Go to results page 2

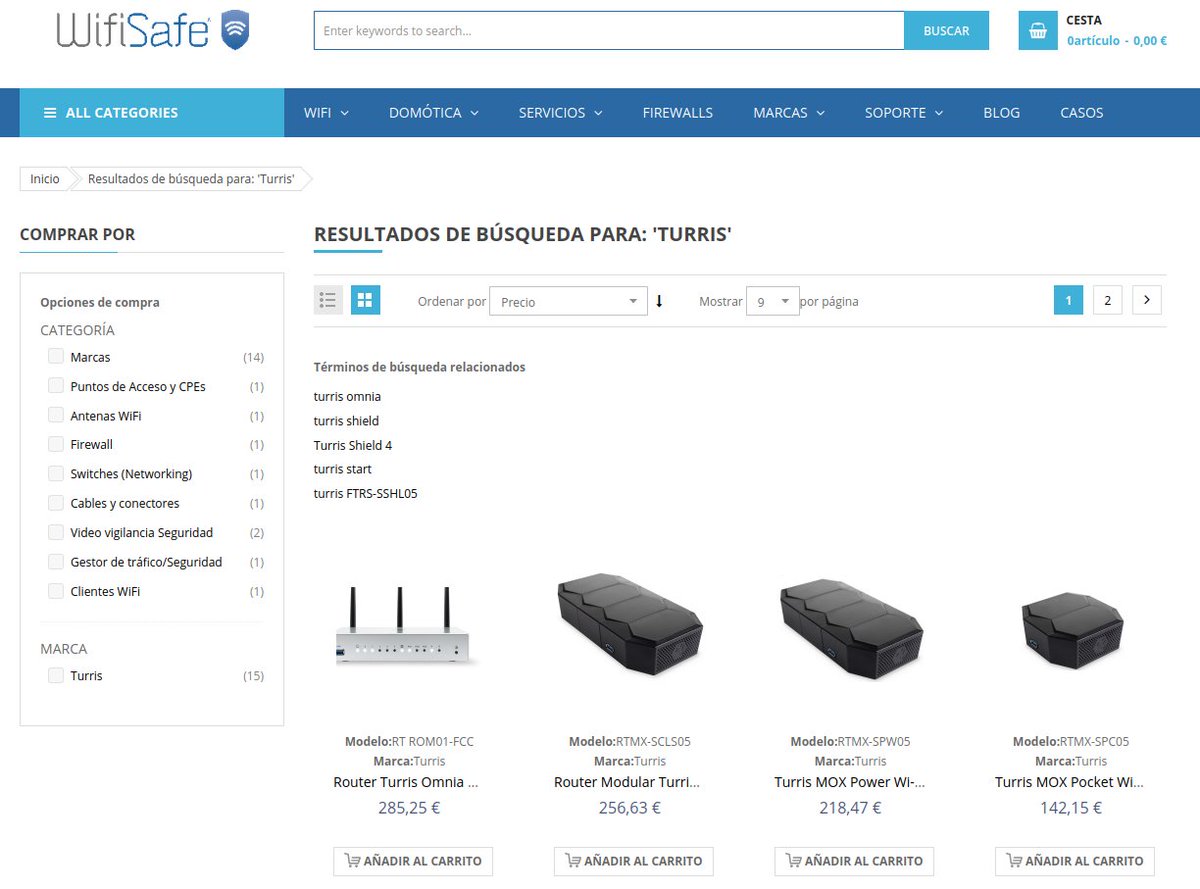1107,300
